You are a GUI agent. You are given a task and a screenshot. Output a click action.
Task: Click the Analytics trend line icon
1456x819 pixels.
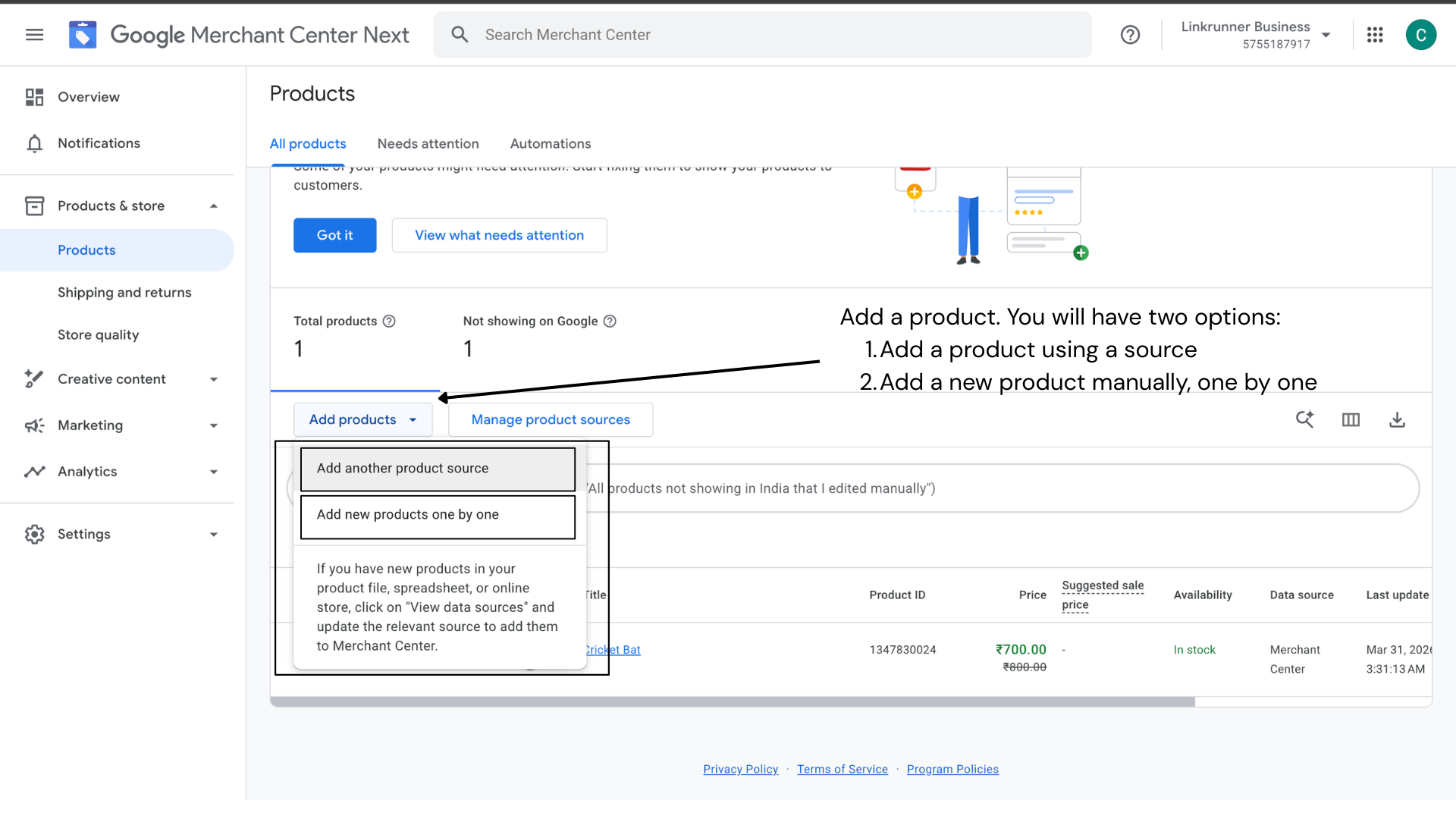click(x=34, y=472)
